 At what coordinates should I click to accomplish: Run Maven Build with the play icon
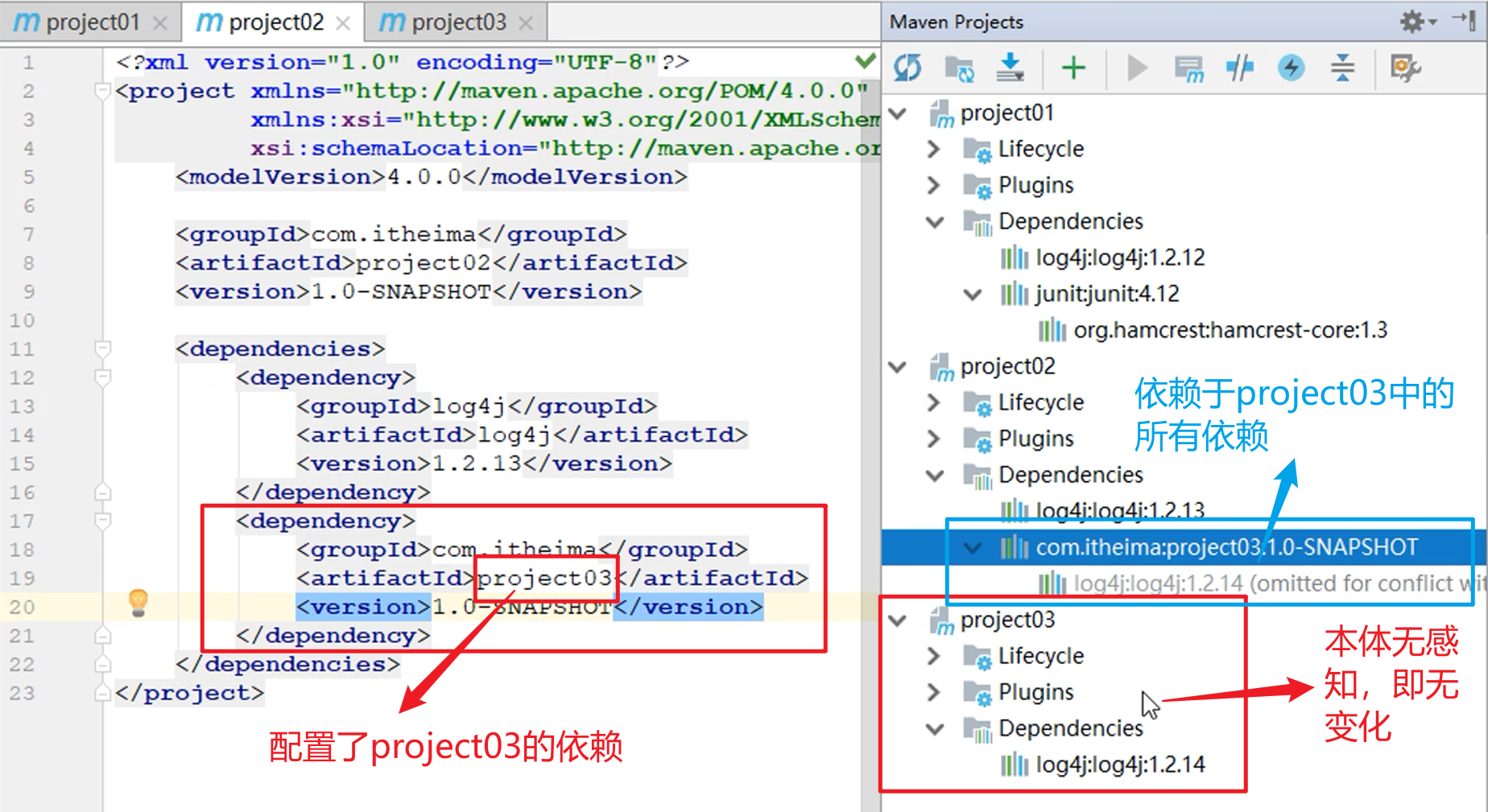[1137, 68]
